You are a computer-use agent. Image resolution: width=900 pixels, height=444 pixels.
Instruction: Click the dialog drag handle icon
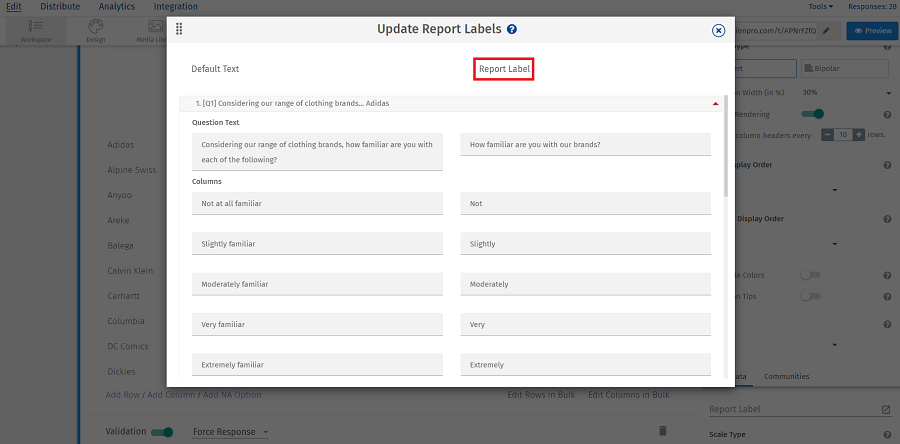pos(179,29)
